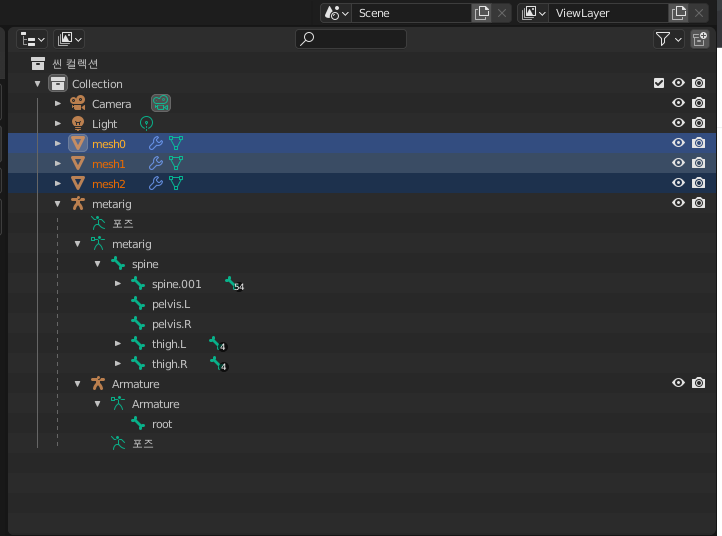Uncheck the Collection exclude checkbox
This screenshot has width=722, height=536.
tap(659, 83)
